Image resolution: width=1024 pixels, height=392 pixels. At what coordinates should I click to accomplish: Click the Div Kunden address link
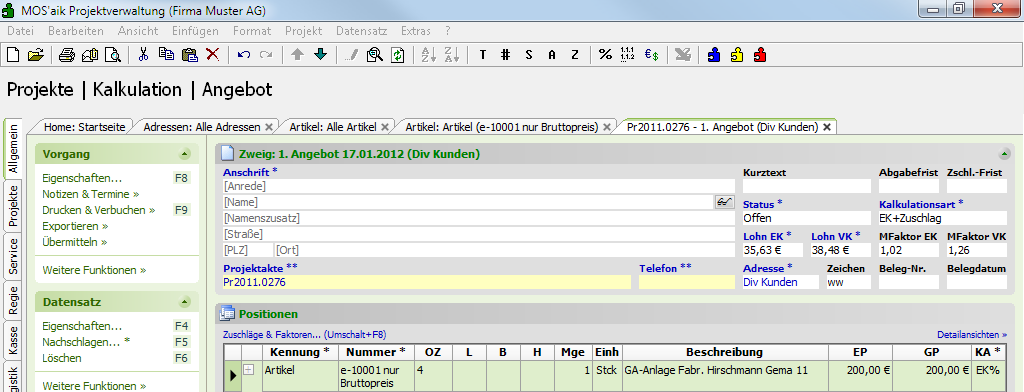(x=770, y=282)
